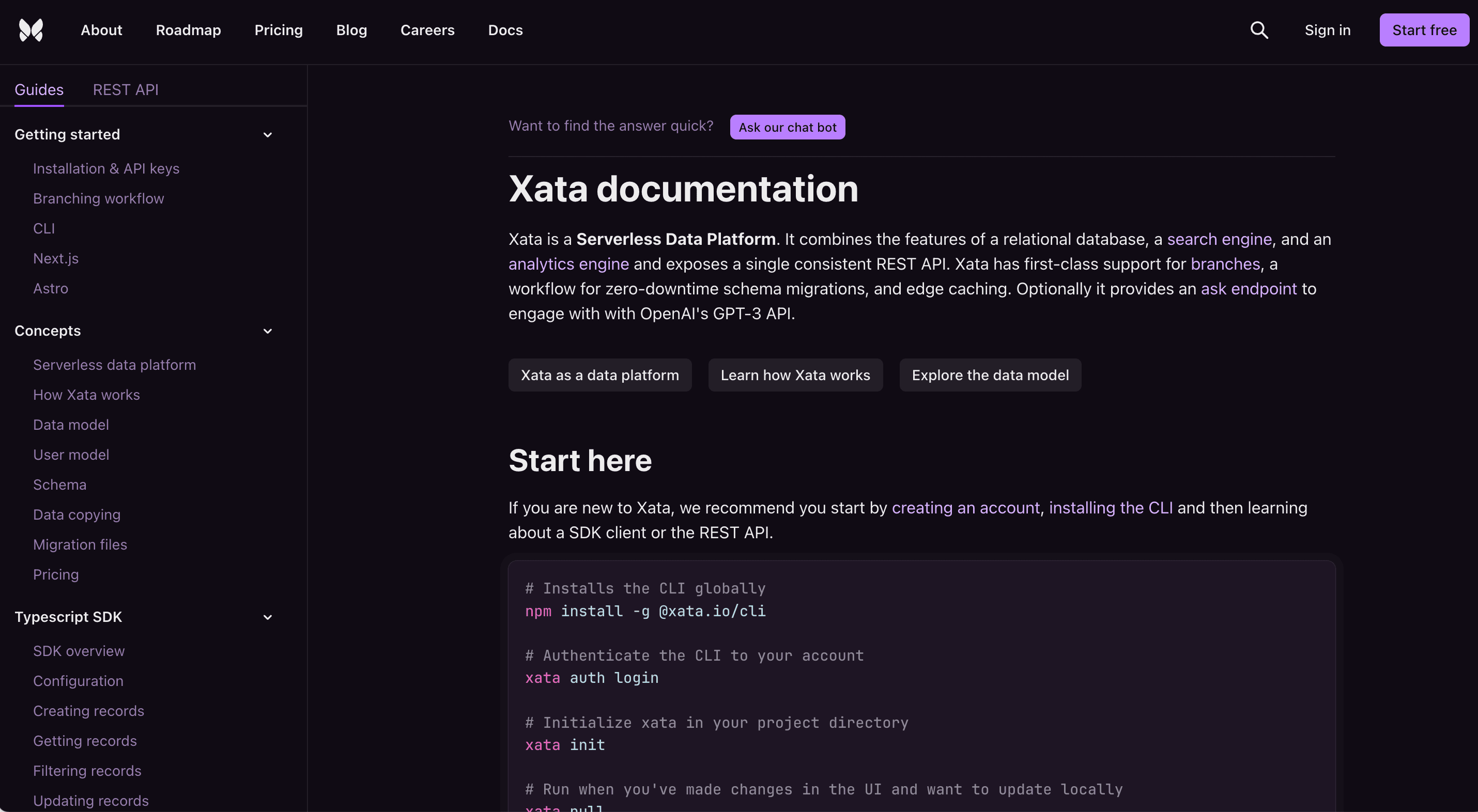
Task: Follow the search engine link
Action: point(1219,239)
